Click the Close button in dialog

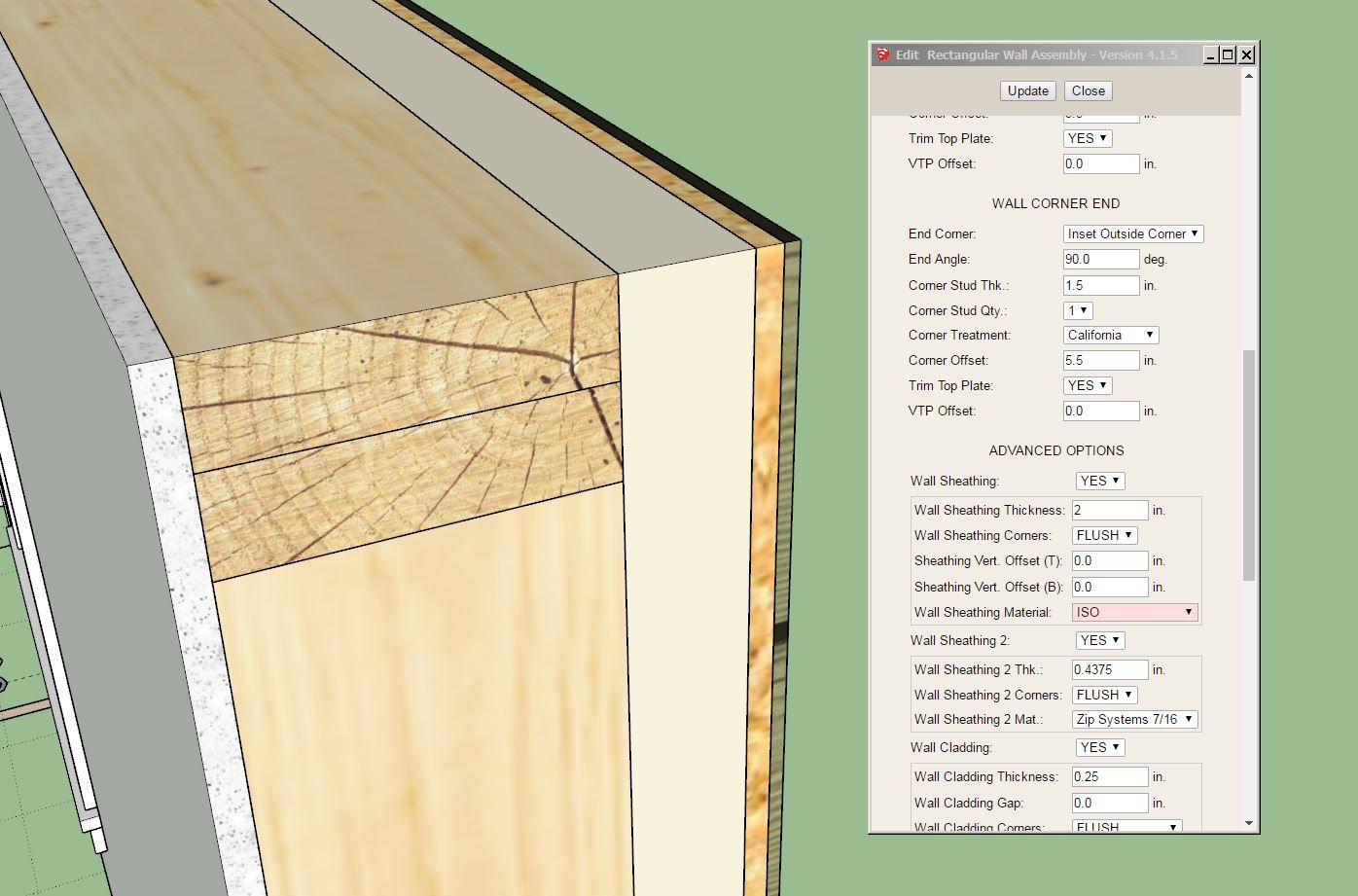tap(1088, 90)
